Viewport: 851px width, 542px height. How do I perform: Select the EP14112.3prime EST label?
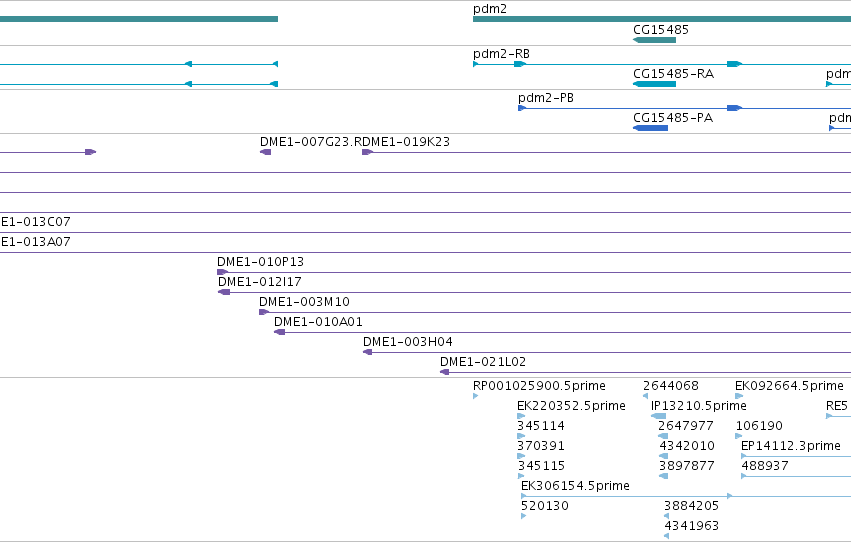pos(791,446)
